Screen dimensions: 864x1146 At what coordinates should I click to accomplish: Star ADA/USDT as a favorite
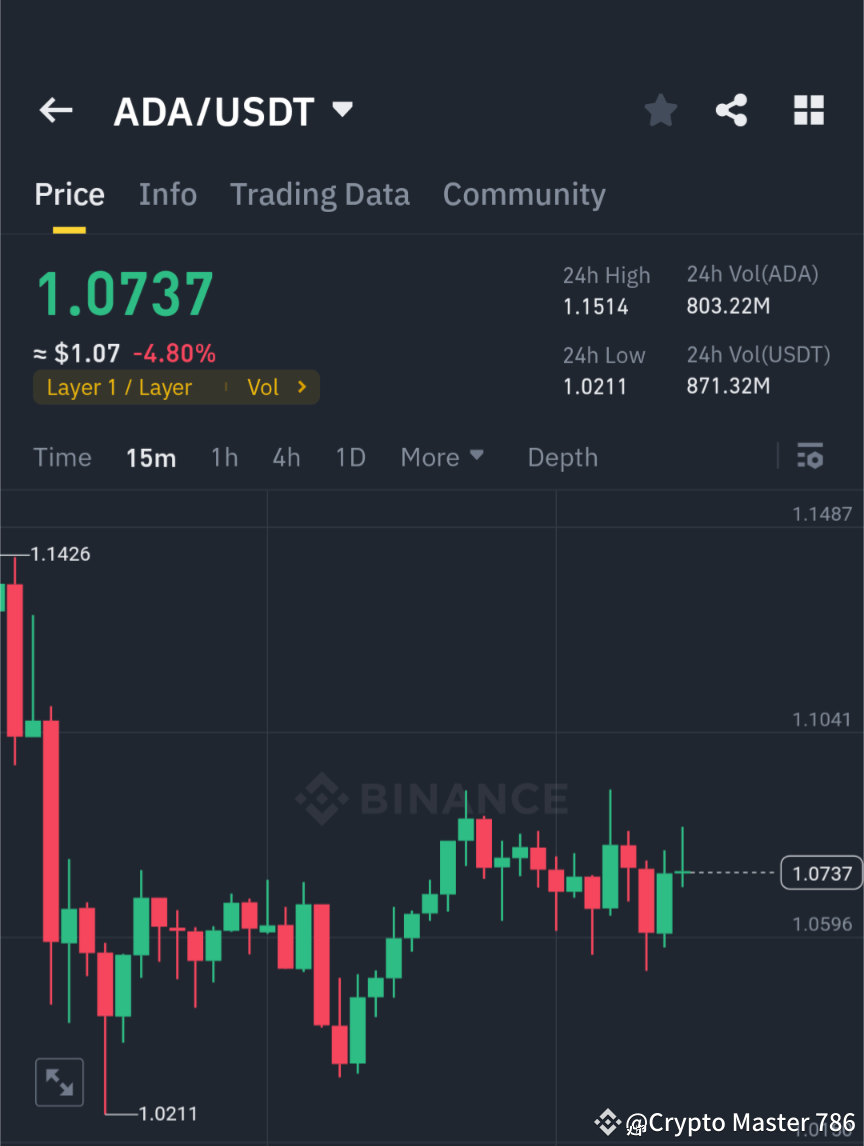tap(660, 110)
